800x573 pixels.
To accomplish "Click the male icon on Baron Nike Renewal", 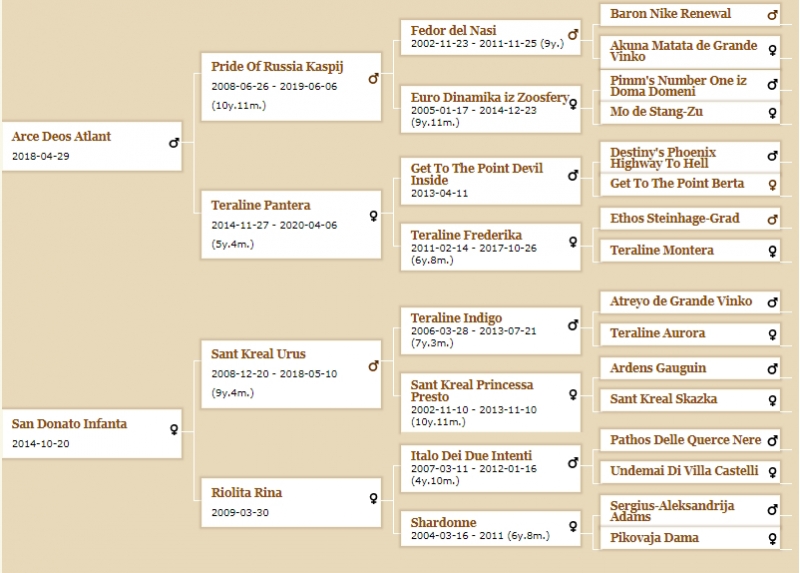I will tap(772, 15).
